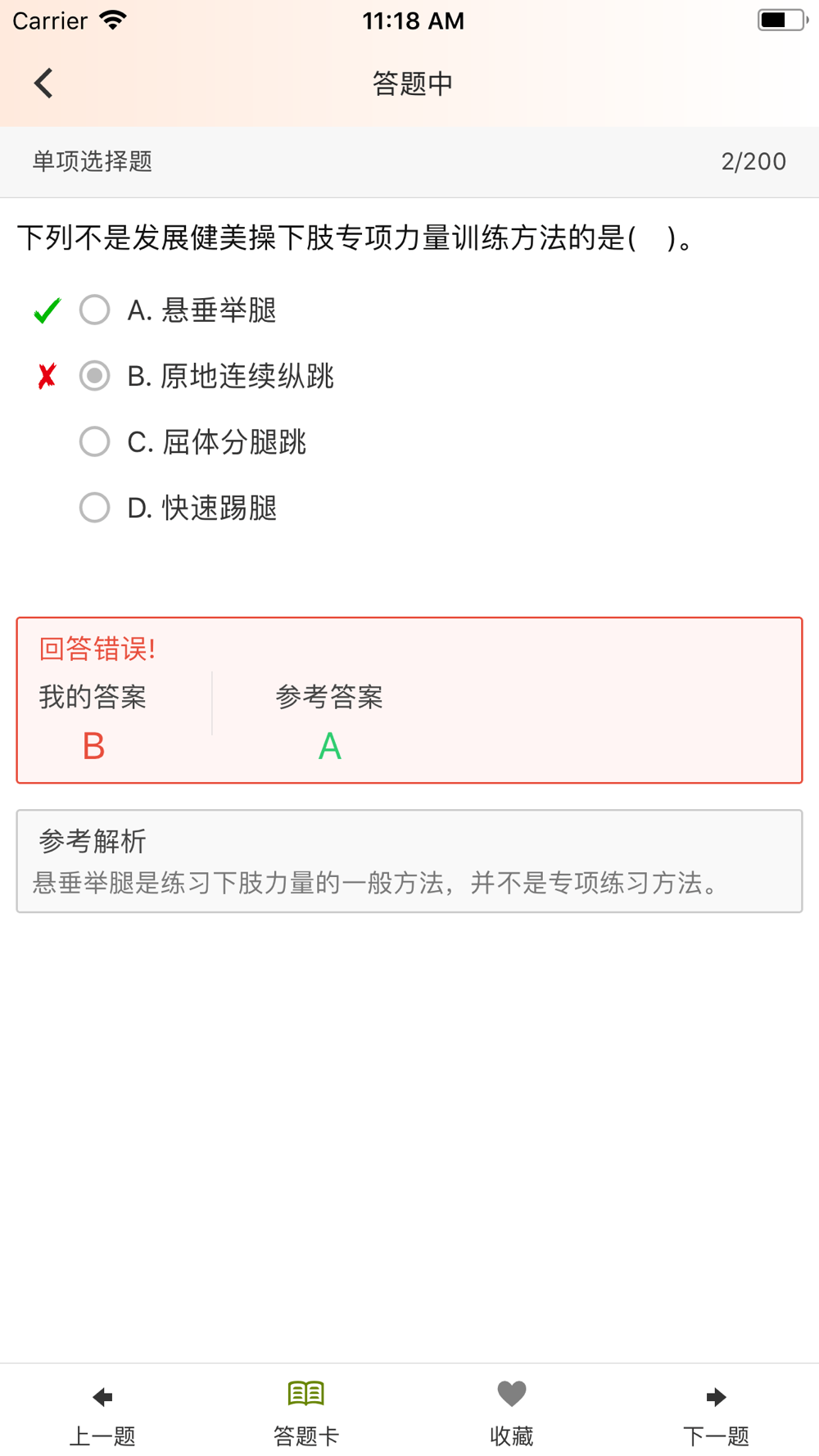Image resolution: width=819 pixels, height=1456 pixels.
Task: Tap the Wi-Fi icon in status bar
Action: point(113,20)
